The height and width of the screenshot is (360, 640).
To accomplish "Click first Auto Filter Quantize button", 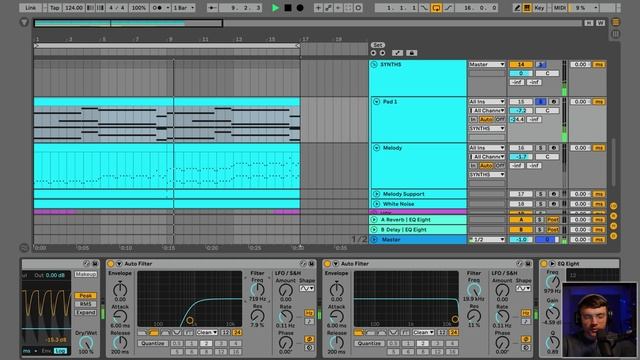I will pos(153,343).
